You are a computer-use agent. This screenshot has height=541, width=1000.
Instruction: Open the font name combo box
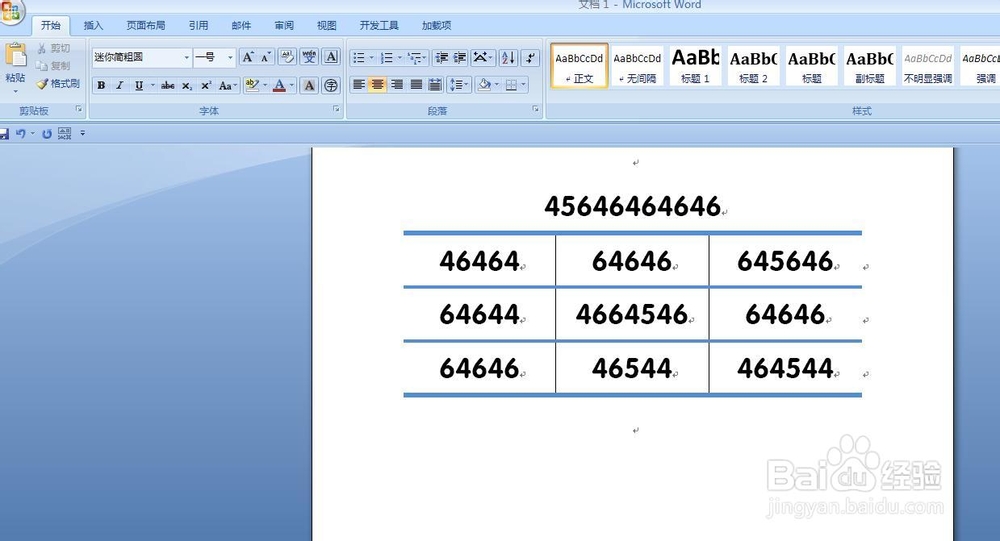[142, 57]
